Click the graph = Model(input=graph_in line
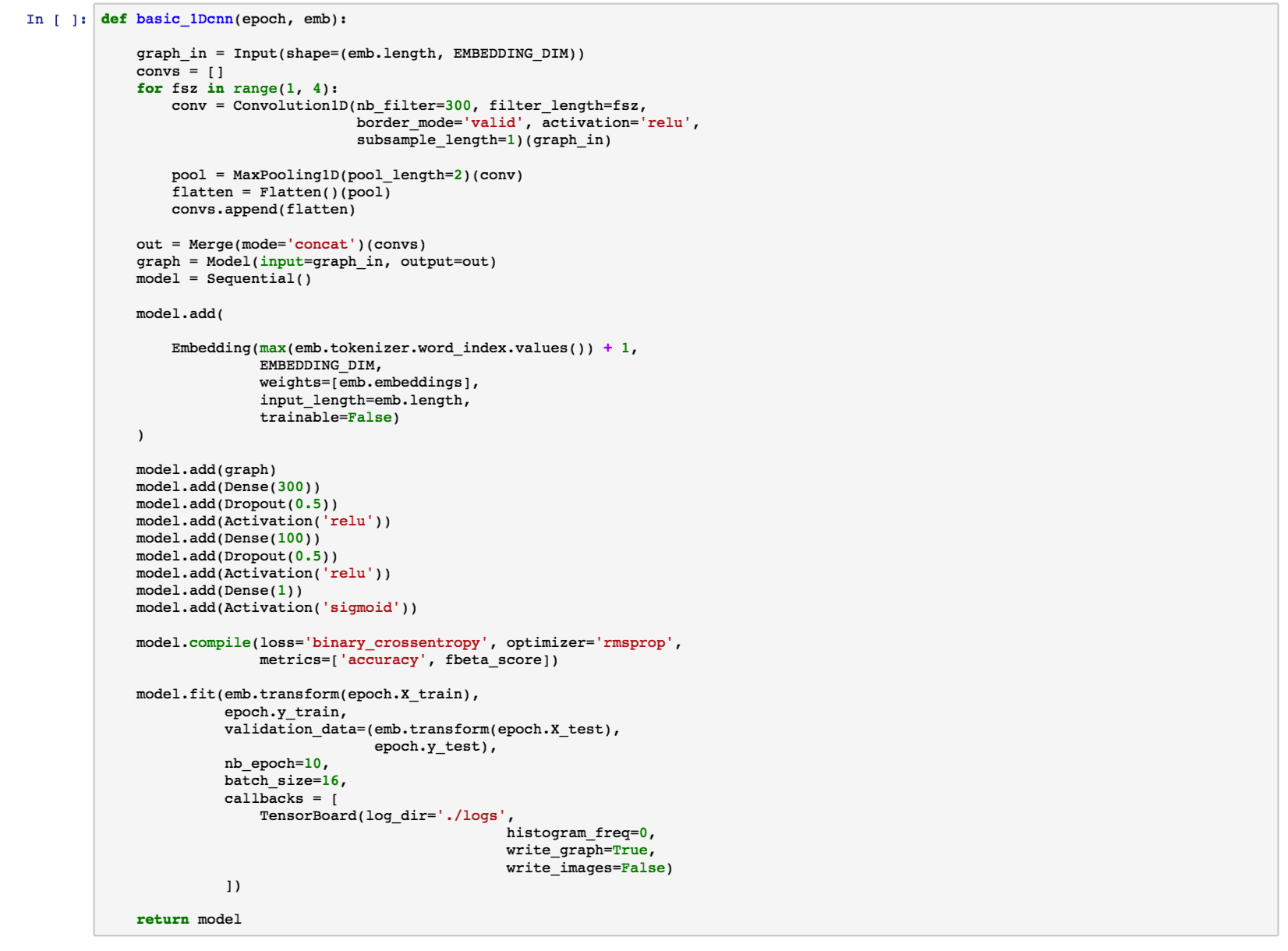1288x951 pixels. pyautogui.click(x=317, y=262)
